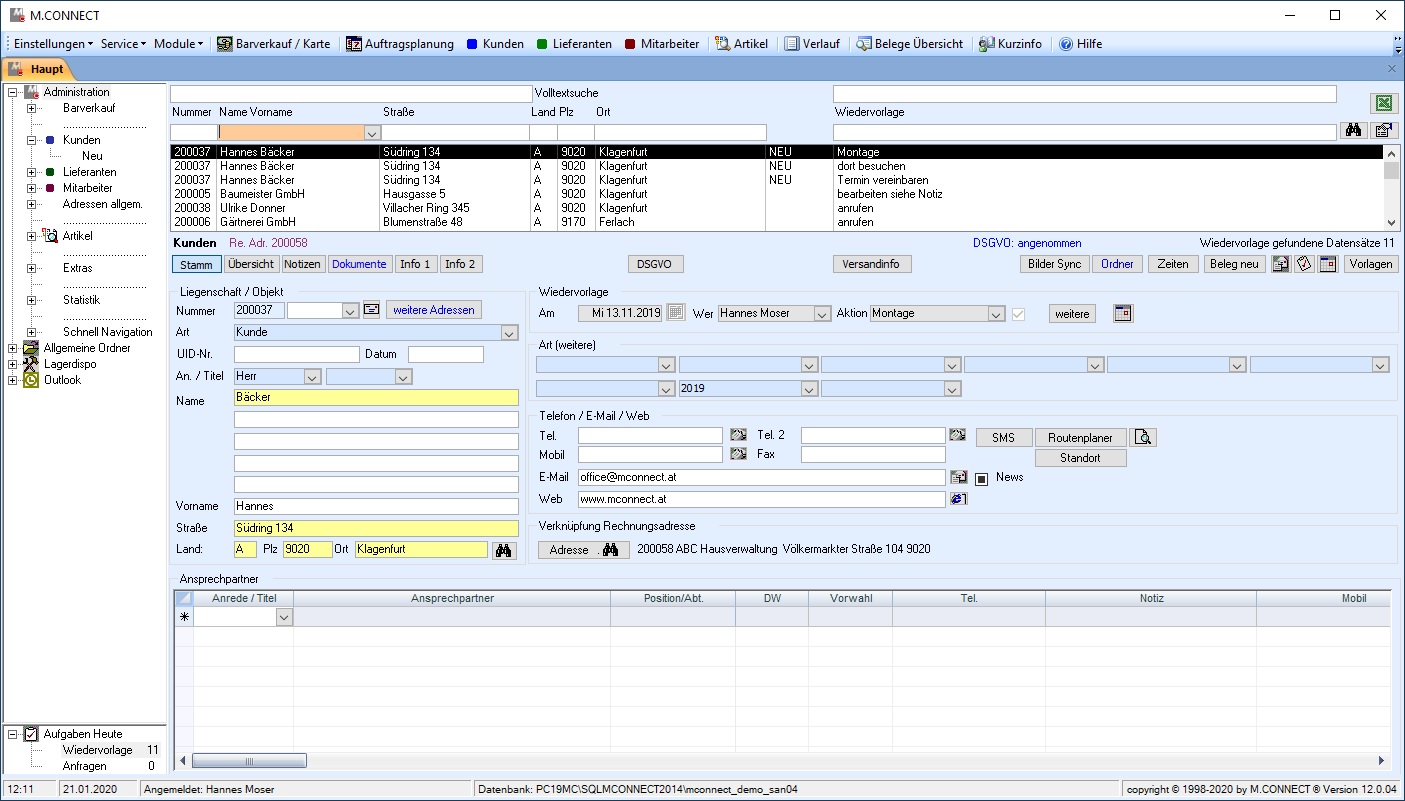This screenshot has width=1405, height=801.
Task: Collapse the Aufgaben Heute tree node
Action: pos(13,734)
